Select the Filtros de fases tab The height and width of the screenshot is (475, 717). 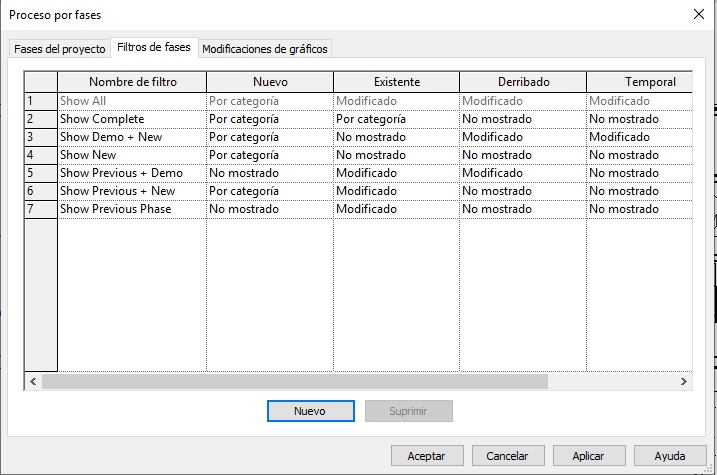click(153, 47)
